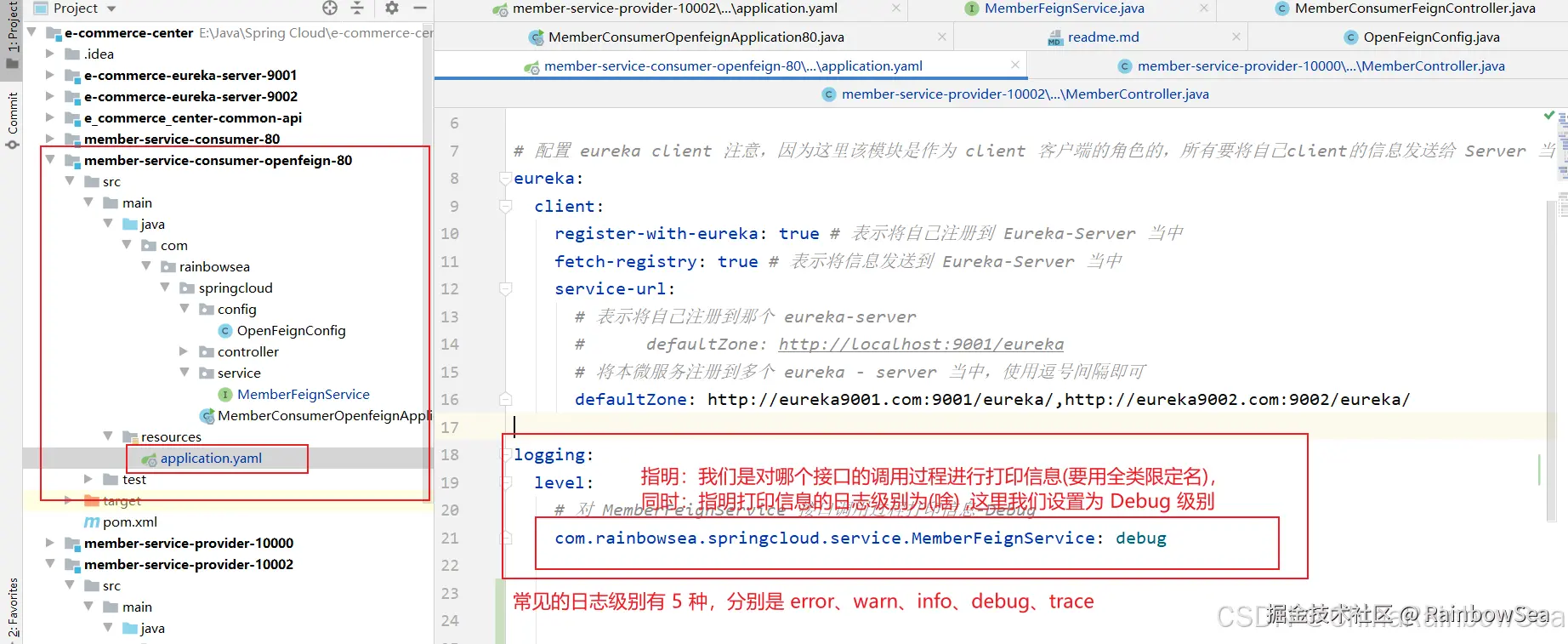Image resolution: width=1568 pixels, height=644 pixels.
Task: Expand e_commerce_center-common-api module
Action: (x=50, y=117)
